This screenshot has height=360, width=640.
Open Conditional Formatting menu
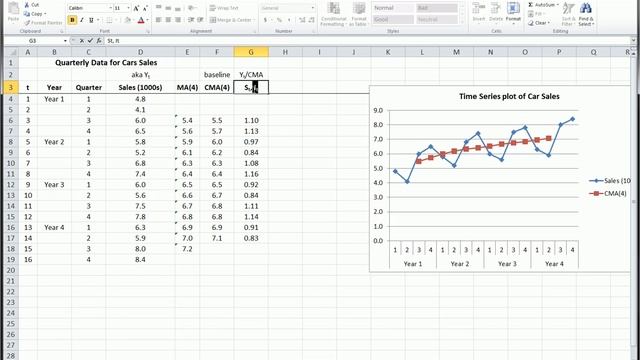click(334, 14)
